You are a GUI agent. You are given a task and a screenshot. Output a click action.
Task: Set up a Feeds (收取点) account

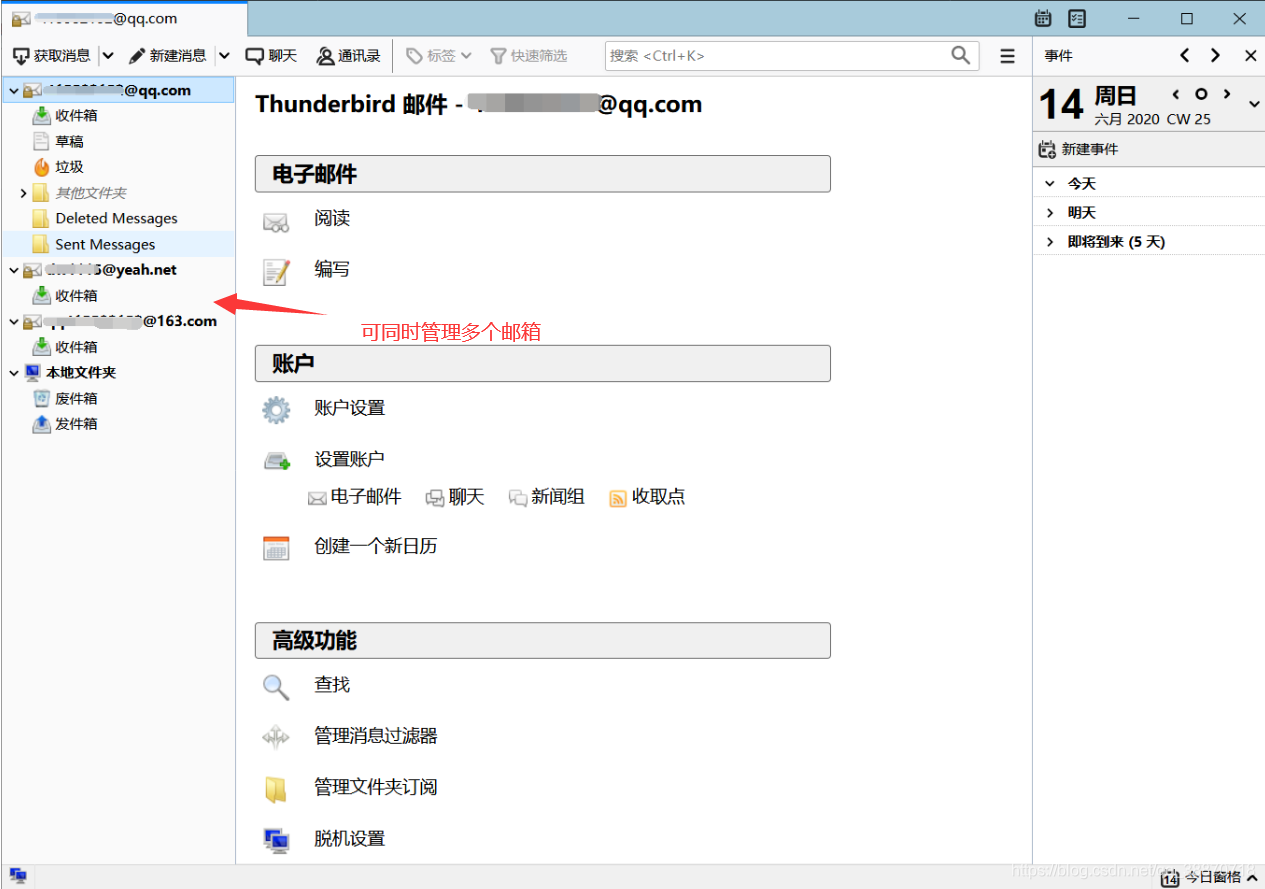pyautogui.click(x=647, y=497)
